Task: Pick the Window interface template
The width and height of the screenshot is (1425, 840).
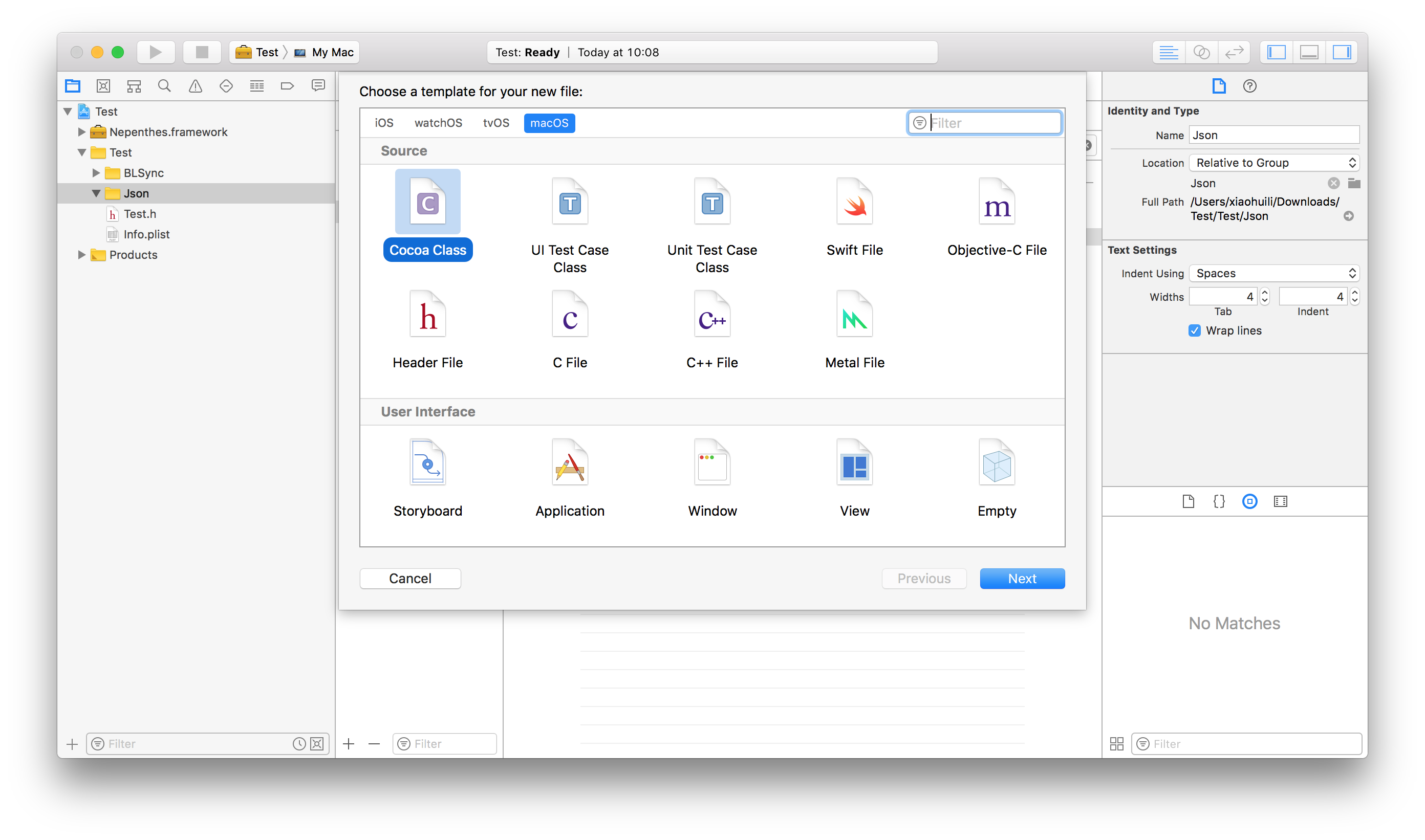Action: [x=712, y=478]
